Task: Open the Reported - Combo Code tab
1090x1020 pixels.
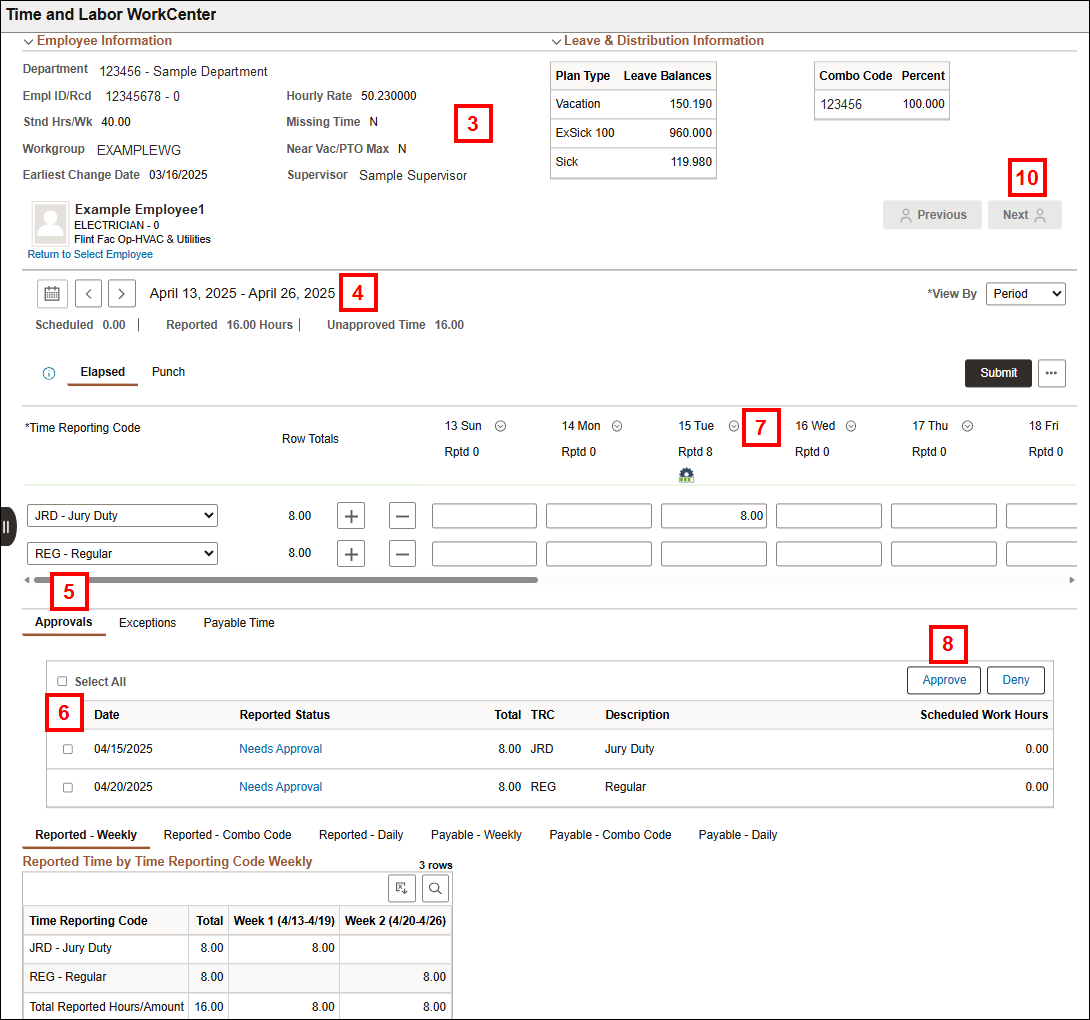Action: point(227,835)
